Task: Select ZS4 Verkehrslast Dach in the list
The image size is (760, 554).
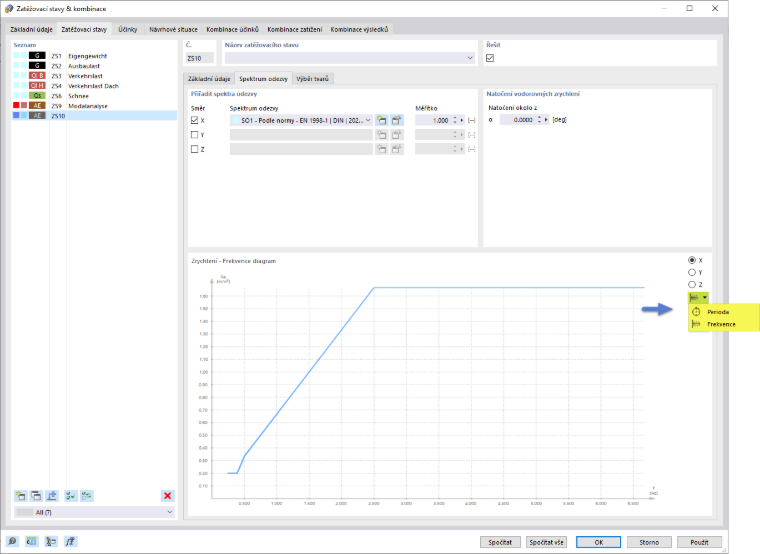Action: tap(95, 86)
